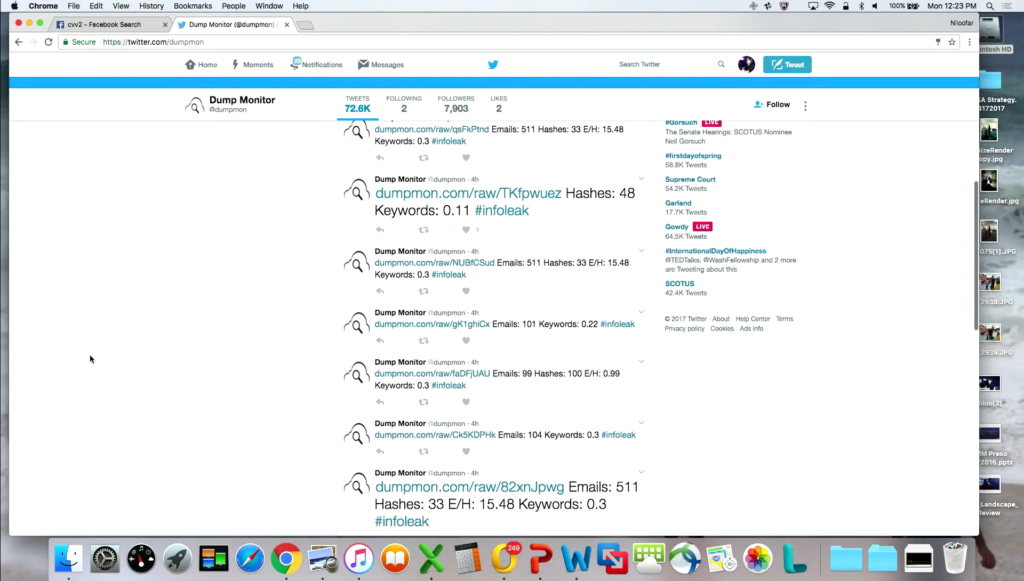Select the Following 2 profile tab
Image resolution: width=1024 pixels, height=581 pixels.
404,104
